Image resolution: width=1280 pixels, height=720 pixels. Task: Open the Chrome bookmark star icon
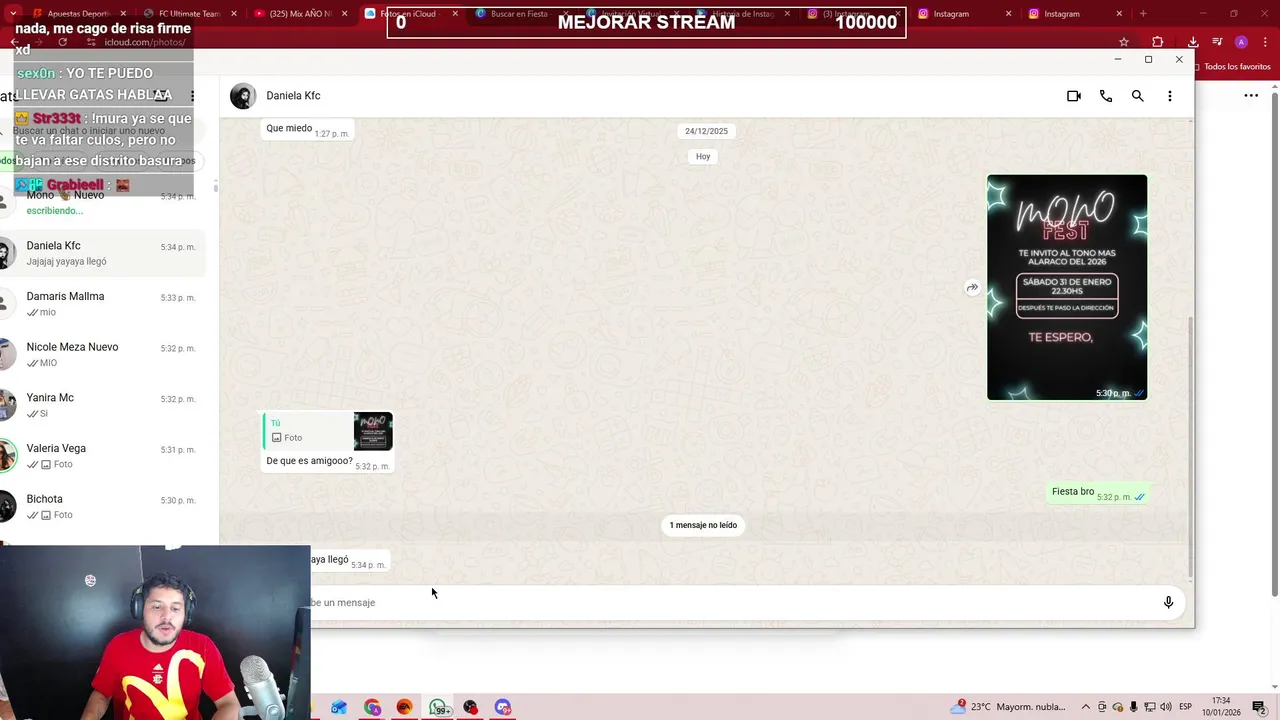[1124, 42]
